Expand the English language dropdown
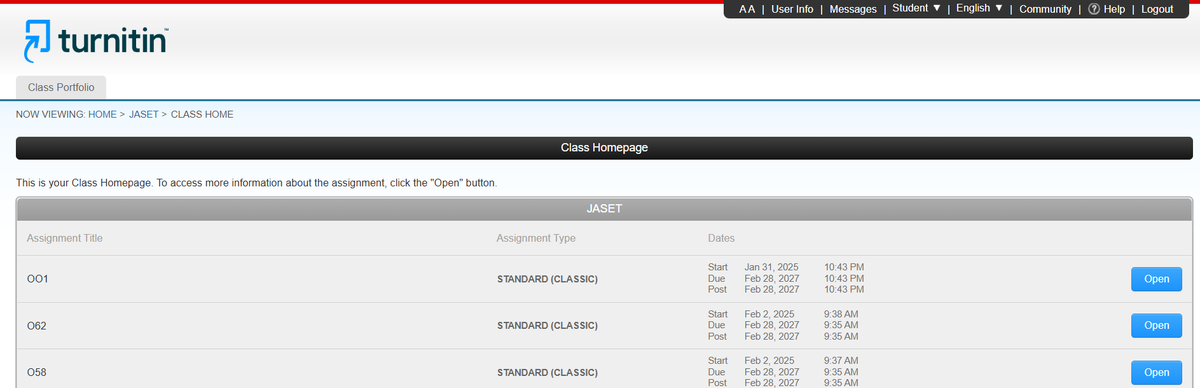 (979, 9)
